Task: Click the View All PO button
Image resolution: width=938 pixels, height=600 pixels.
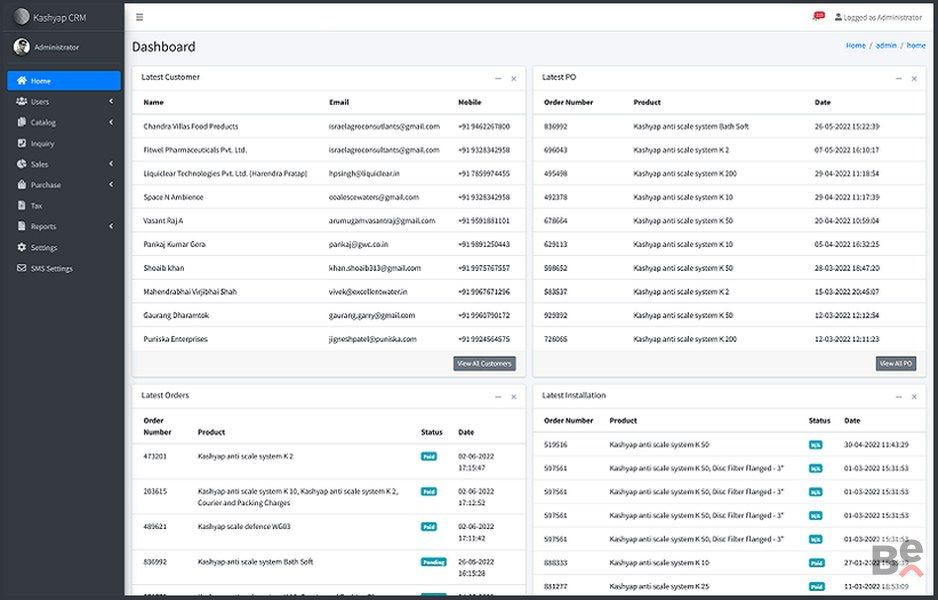Action: (895, 364)
